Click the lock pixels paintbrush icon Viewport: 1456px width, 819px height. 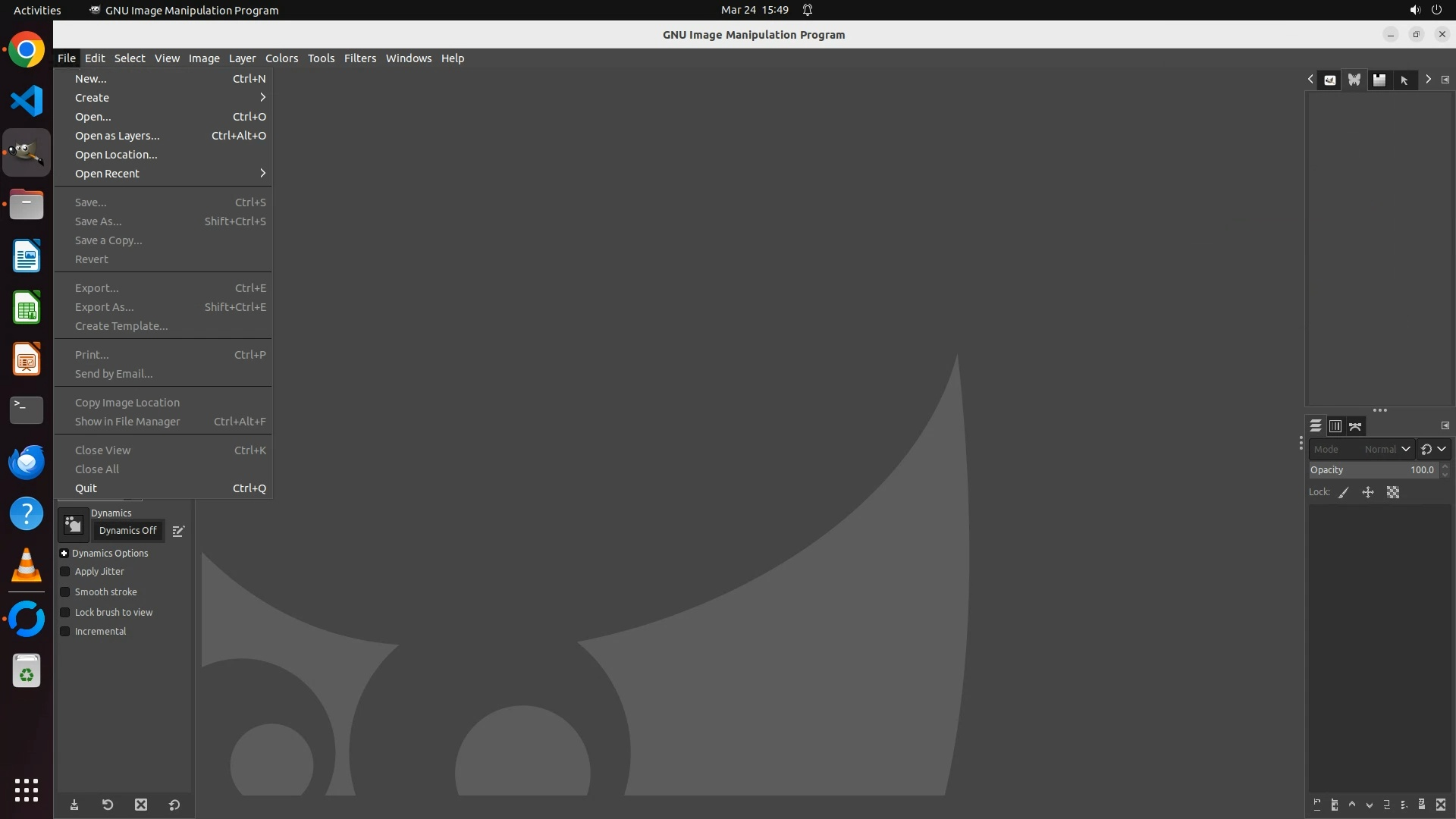[1344, 492]
